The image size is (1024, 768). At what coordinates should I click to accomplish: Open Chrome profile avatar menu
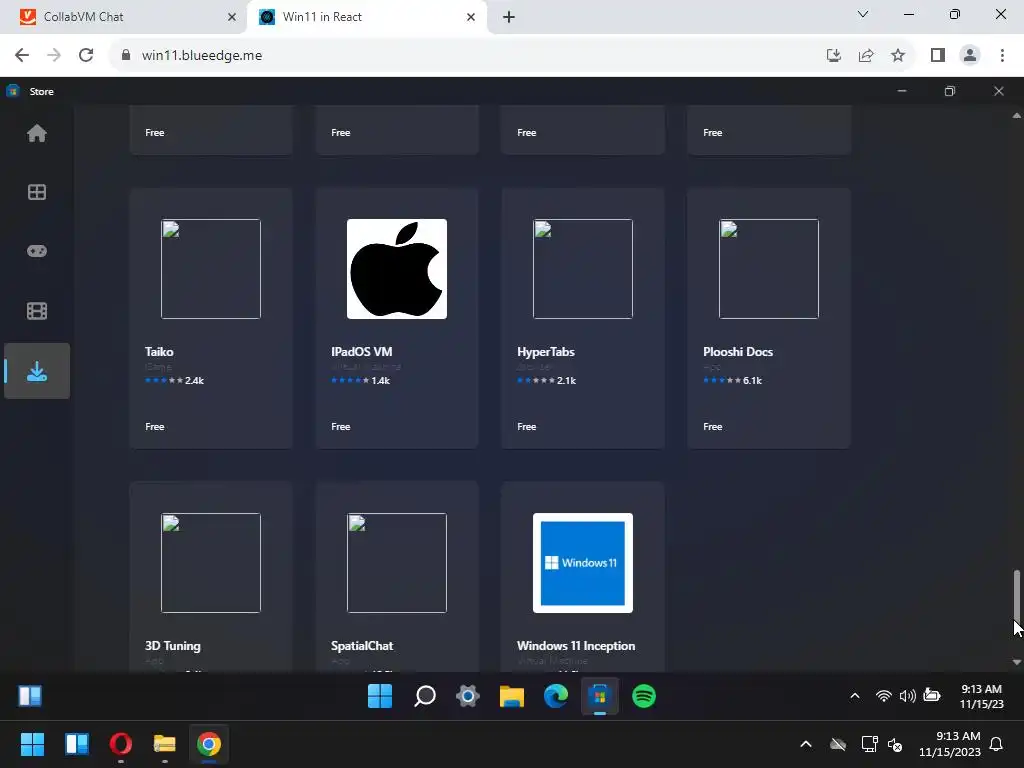coord(970,55)
